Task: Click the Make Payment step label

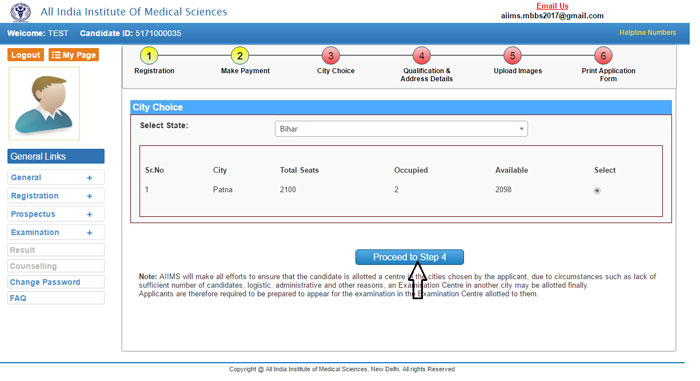Action: [245, 71]
